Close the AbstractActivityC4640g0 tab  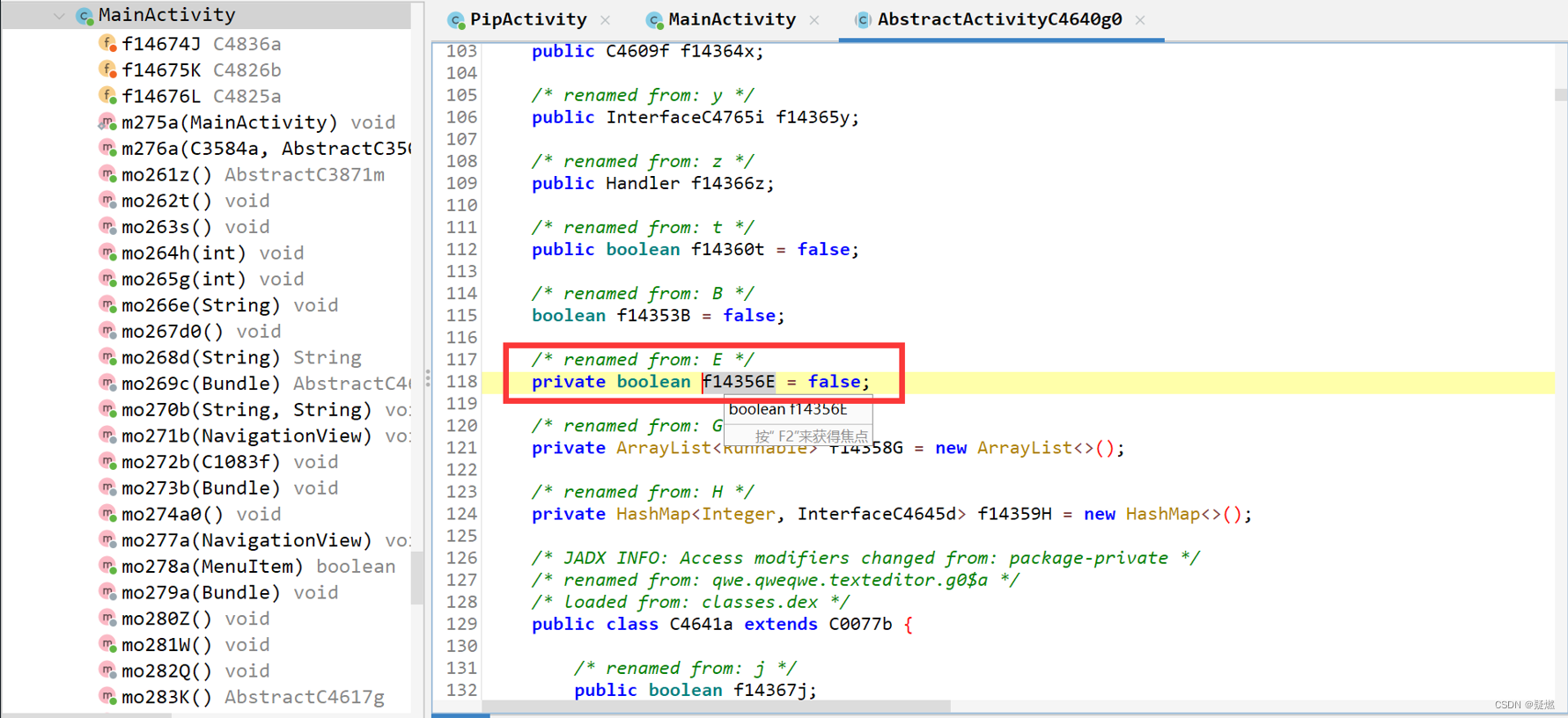(1140, 20)
